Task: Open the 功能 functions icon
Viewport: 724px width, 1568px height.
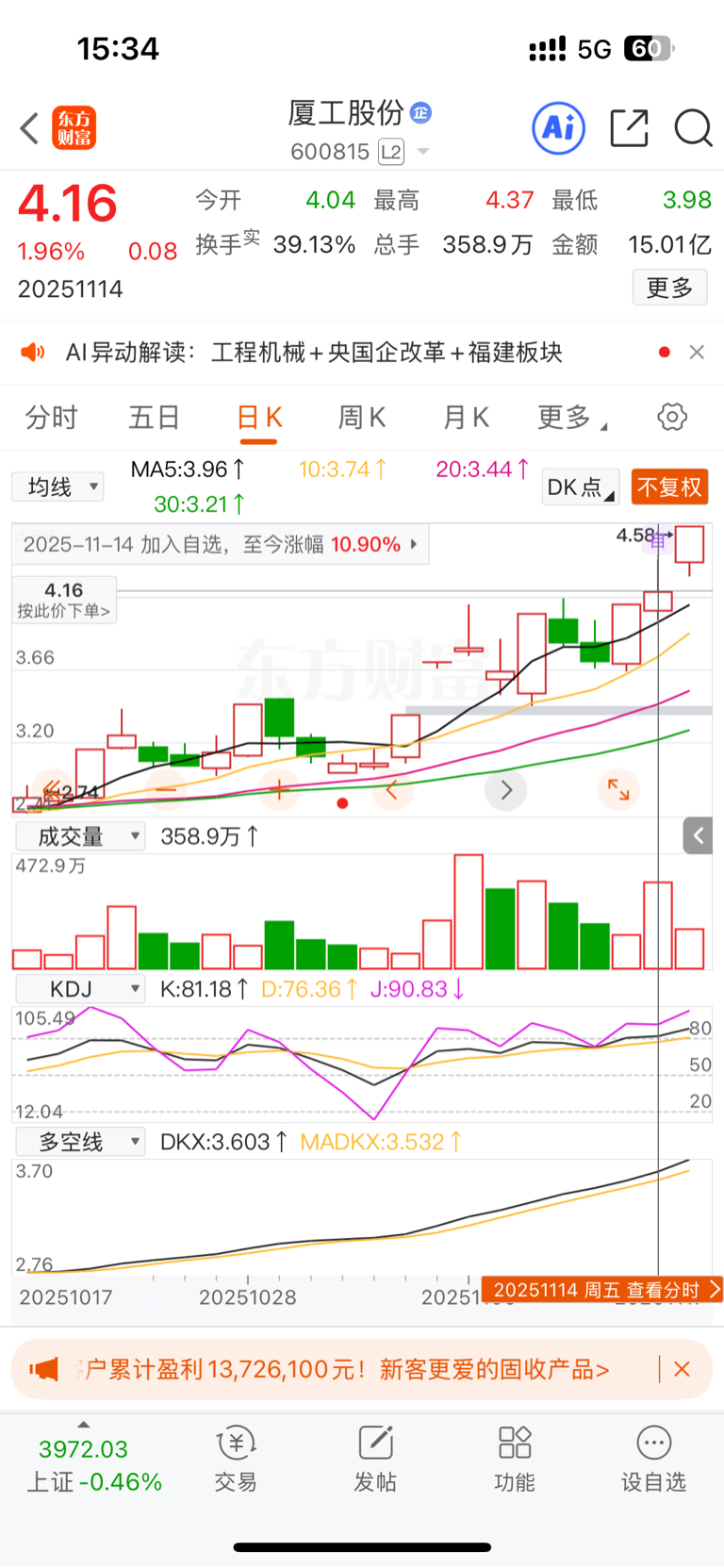Action: click(x=515, y=1459)
